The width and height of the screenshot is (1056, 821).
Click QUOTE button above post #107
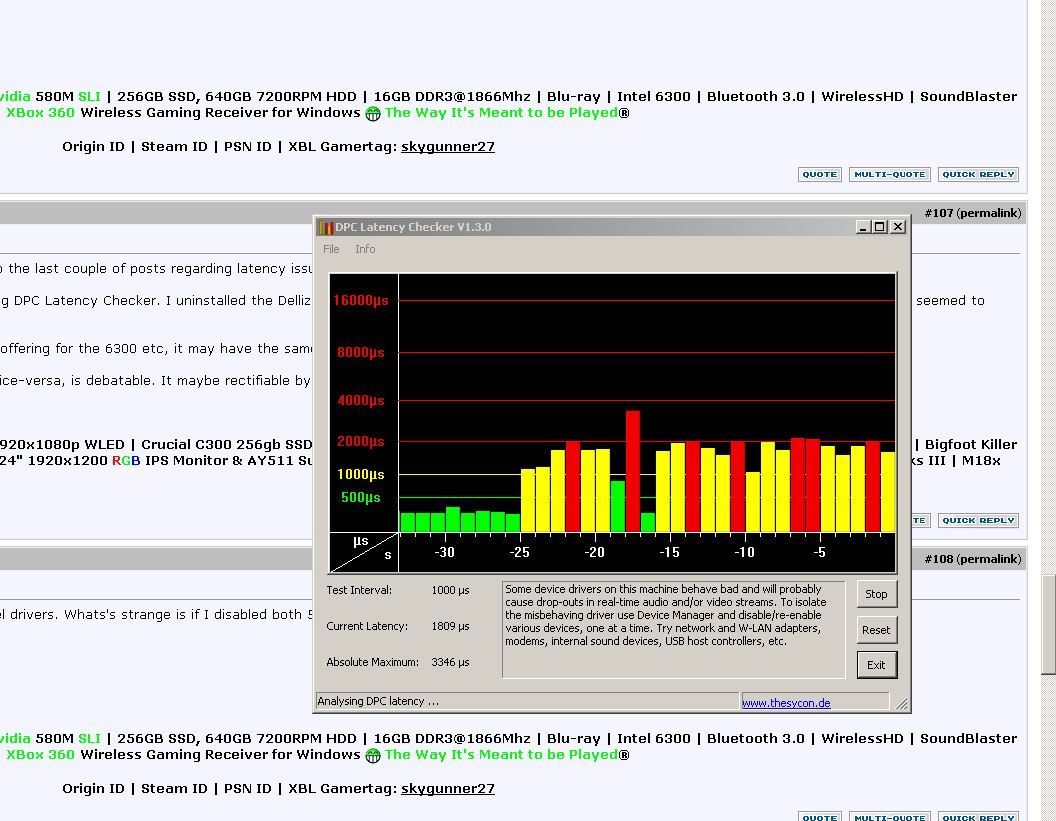click(820, 174)
